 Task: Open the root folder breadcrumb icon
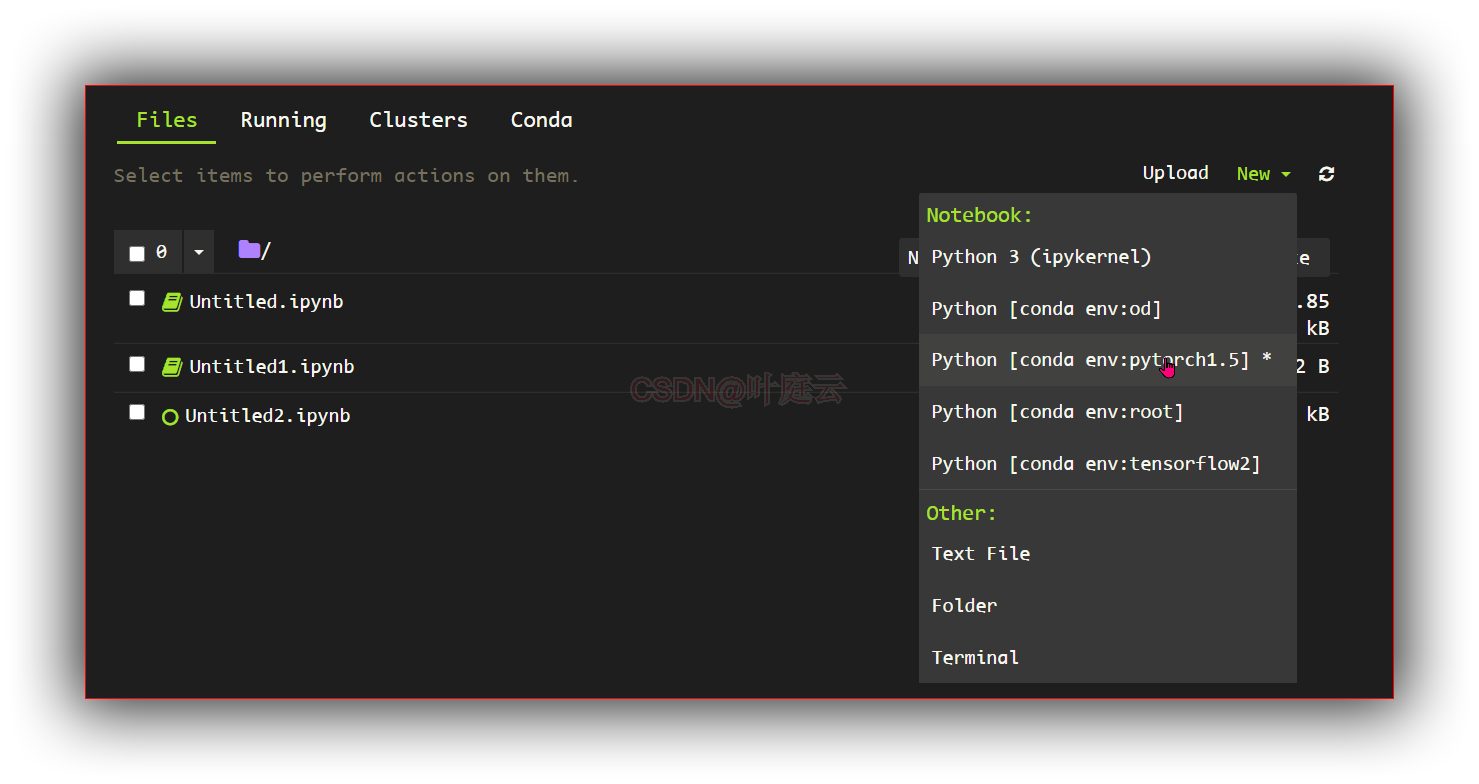(x=250, y=248)
